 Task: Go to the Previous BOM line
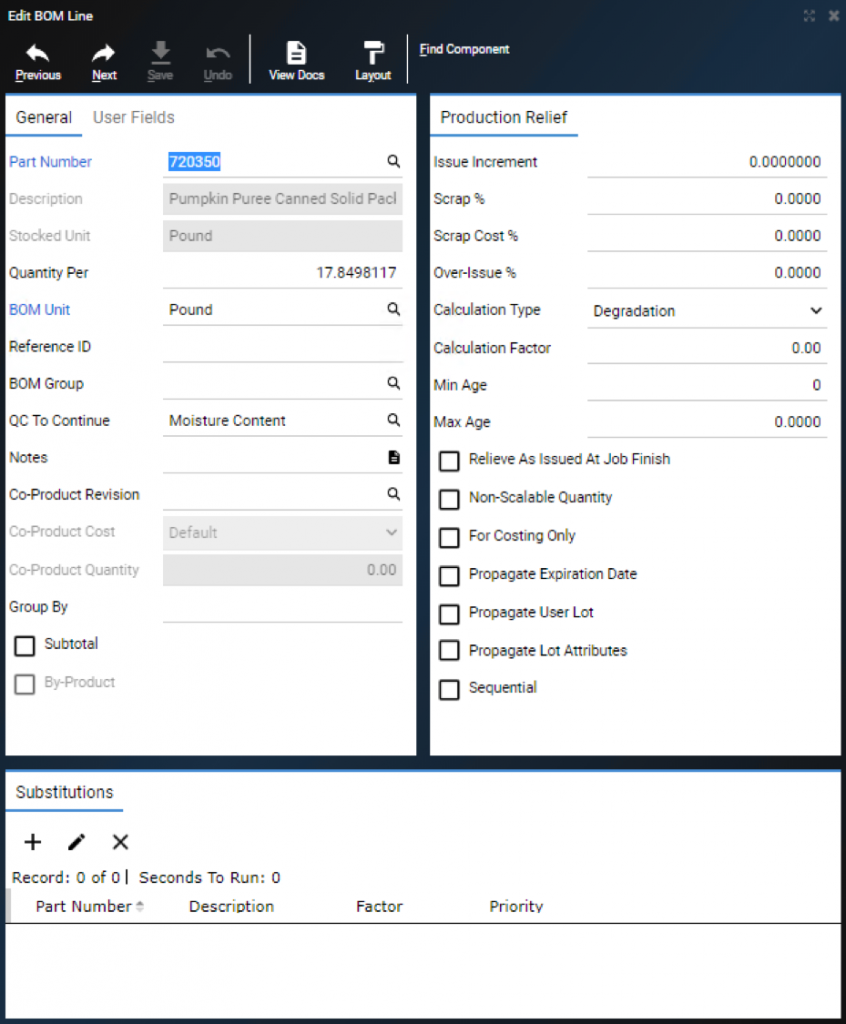point(38,62)
